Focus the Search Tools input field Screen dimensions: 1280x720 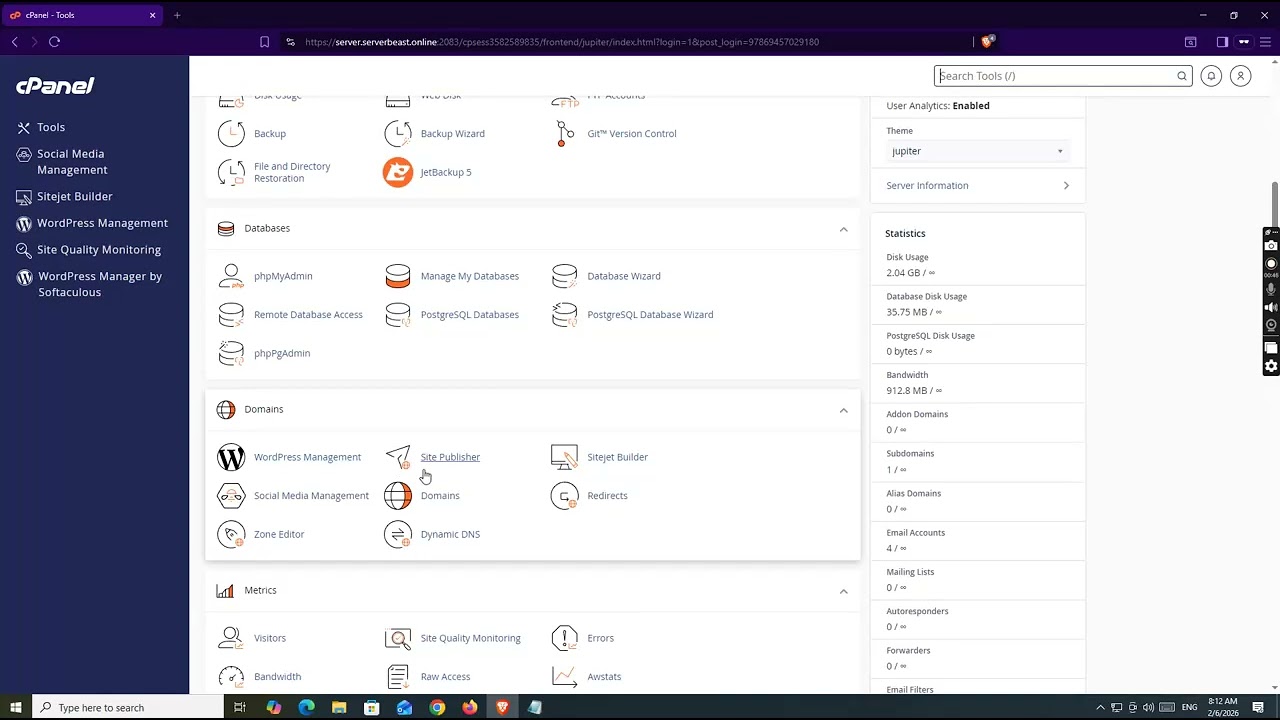pyautogui.click(x=1058, y=76)
